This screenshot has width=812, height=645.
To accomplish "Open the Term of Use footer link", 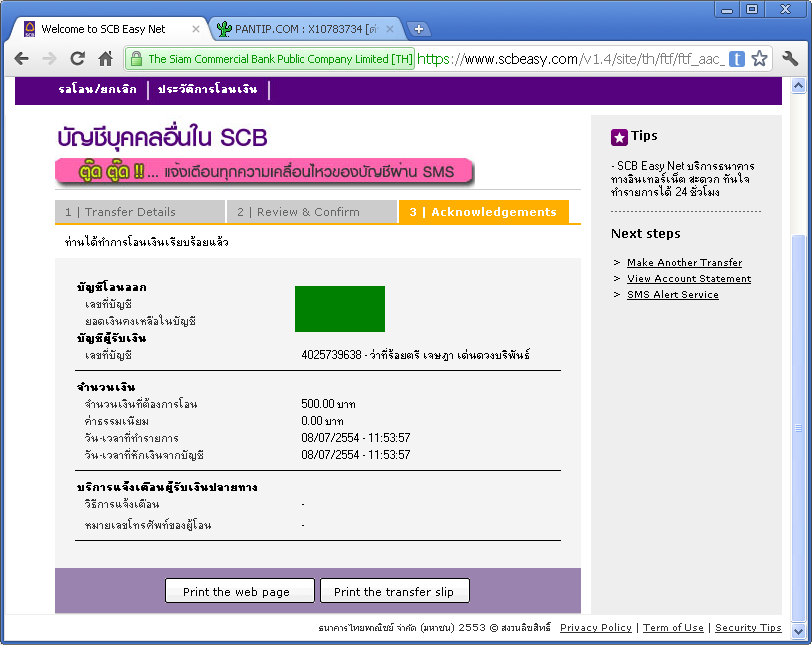I will [x=673, y=627].
